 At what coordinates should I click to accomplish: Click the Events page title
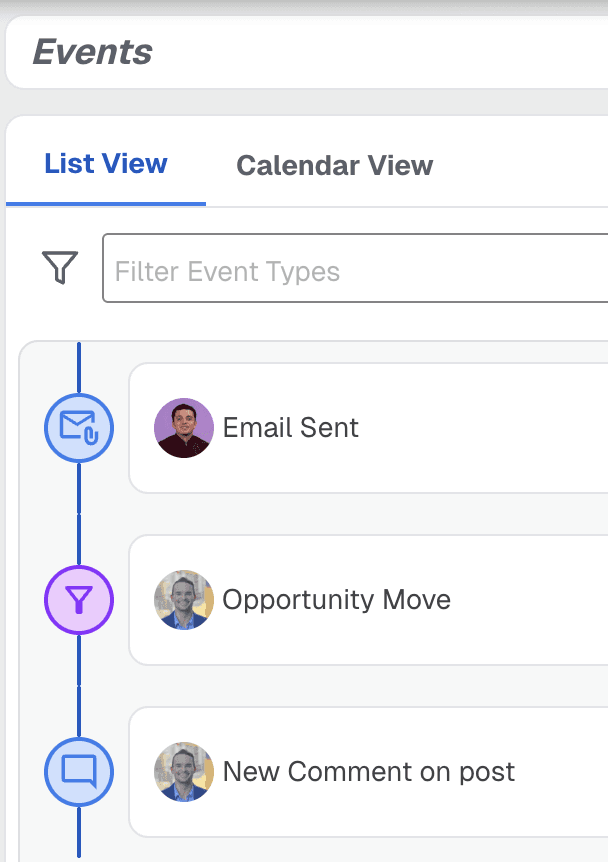92,52
